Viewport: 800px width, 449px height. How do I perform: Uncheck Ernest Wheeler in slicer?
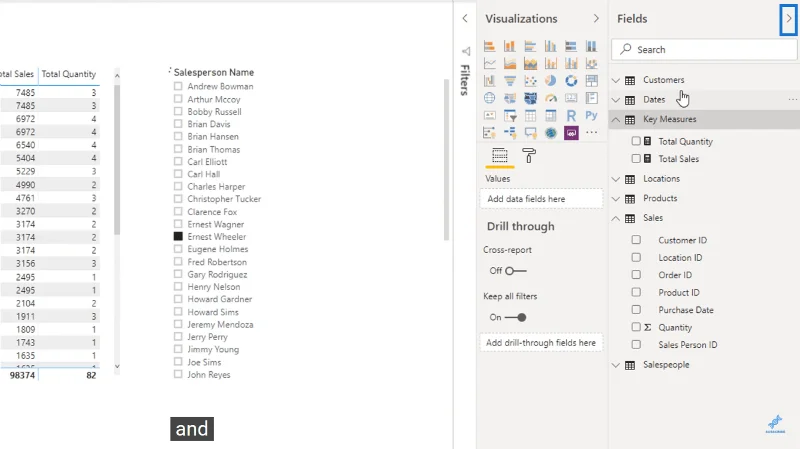(x=178, y=236)
